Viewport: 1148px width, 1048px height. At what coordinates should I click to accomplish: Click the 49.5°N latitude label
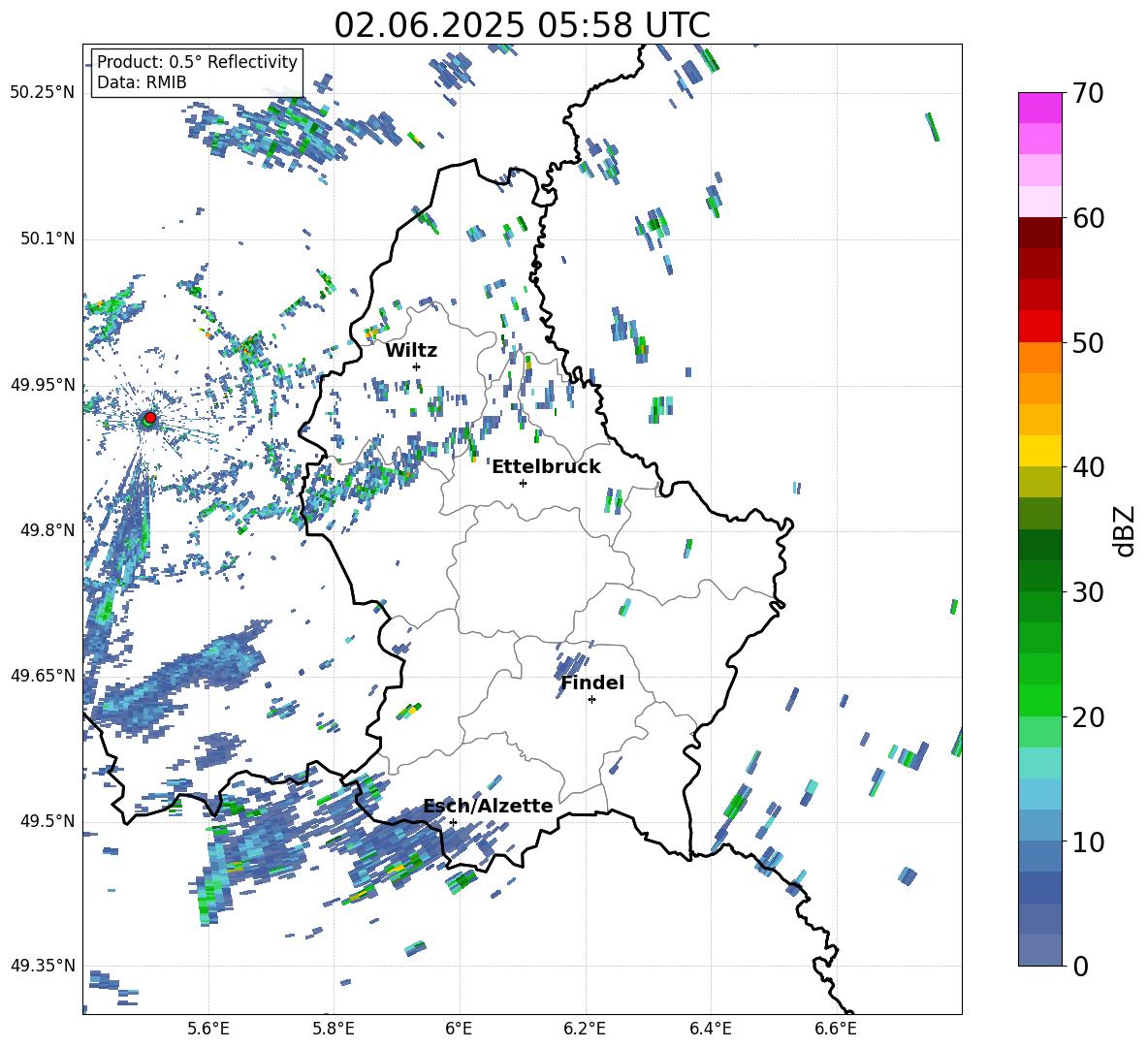pyautogui.click(x=48, y=820)
